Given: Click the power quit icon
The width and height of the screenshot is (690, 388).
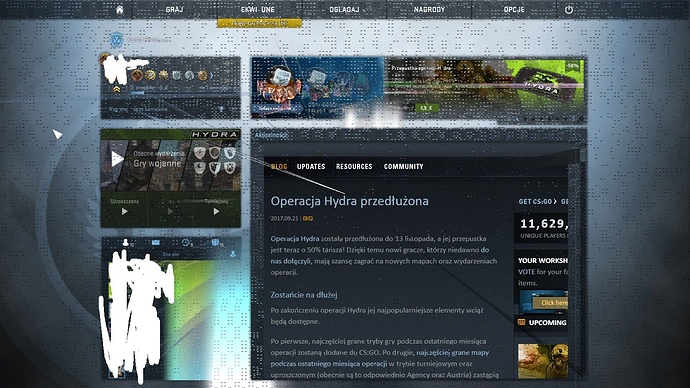Looking at the screenshot, I should point(569,10).
